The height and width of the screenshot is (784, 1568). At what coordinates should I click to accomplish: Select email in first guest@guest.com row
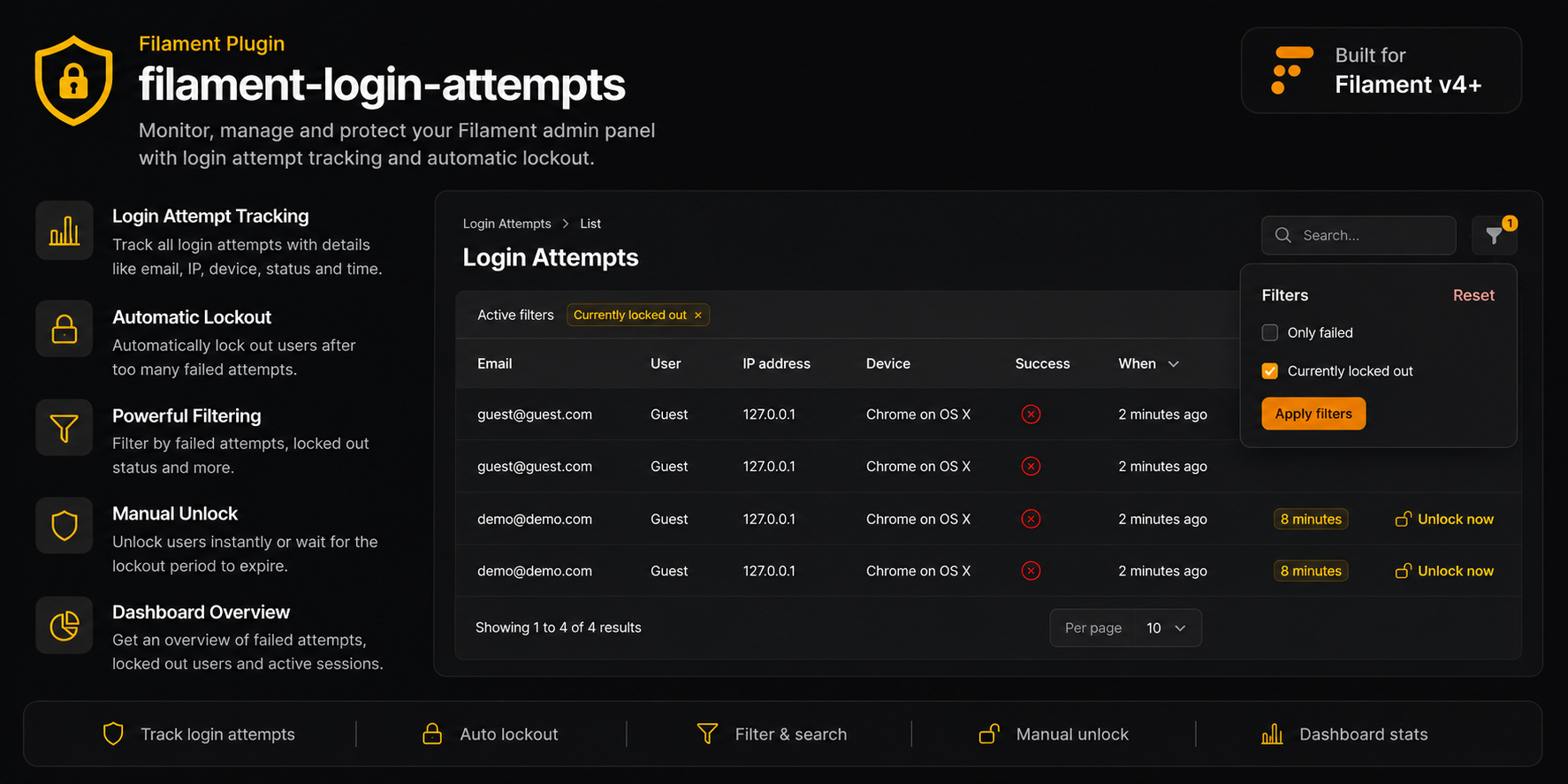point(535,415)
